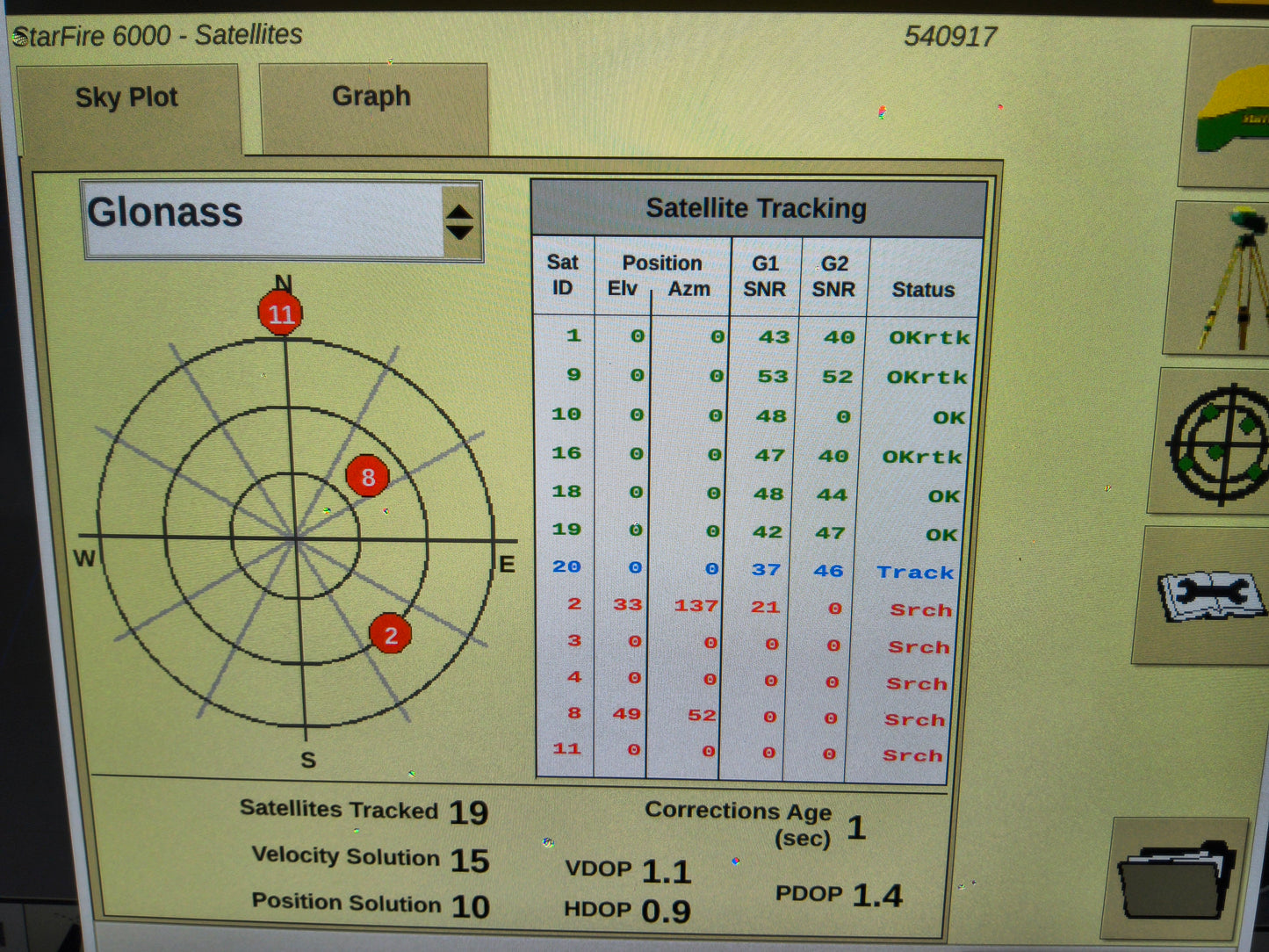The height and width of the screenshot is (952, 1269).
Task: Select the OKrtk status of satellite 1
Action: [929, 337]
